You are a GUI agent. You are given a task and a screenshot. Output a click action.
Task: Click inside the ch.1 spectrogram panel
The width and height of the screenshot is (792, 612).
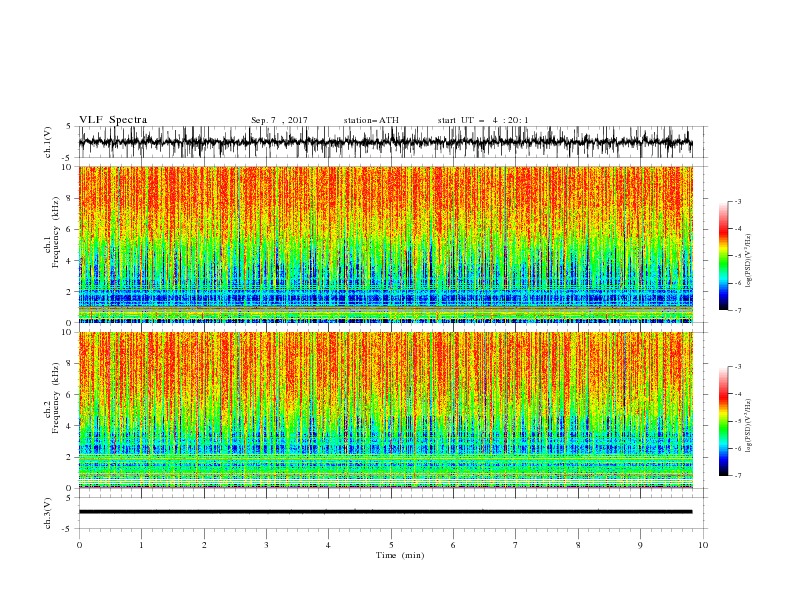(x=385, y=244)
